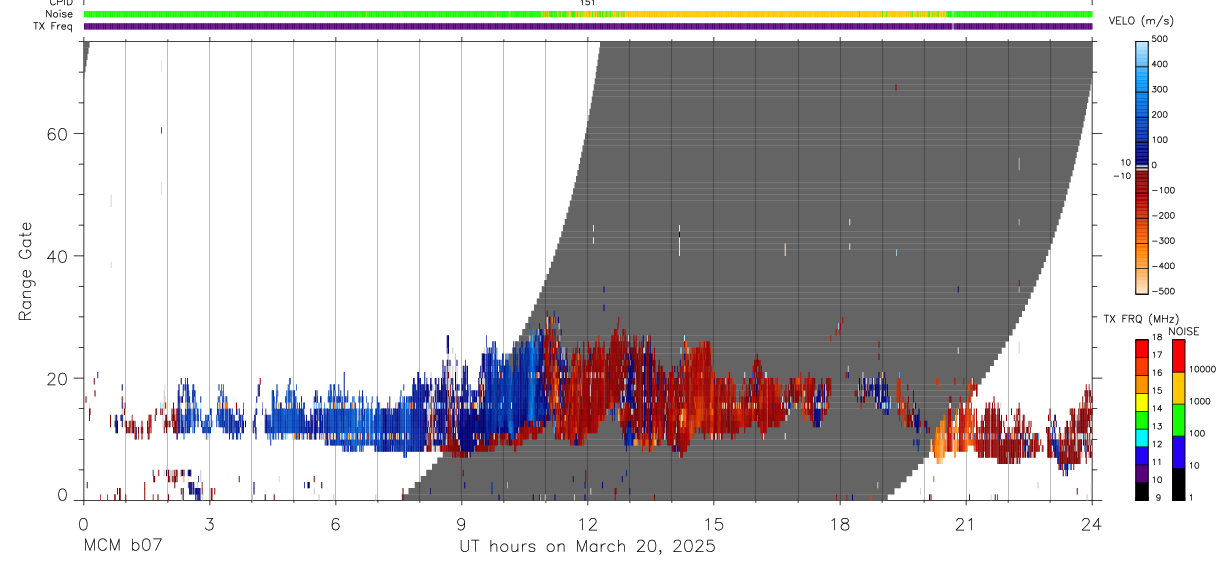
Task: Click the '6' tick on UT hours axis
Action: click(335, 523)
